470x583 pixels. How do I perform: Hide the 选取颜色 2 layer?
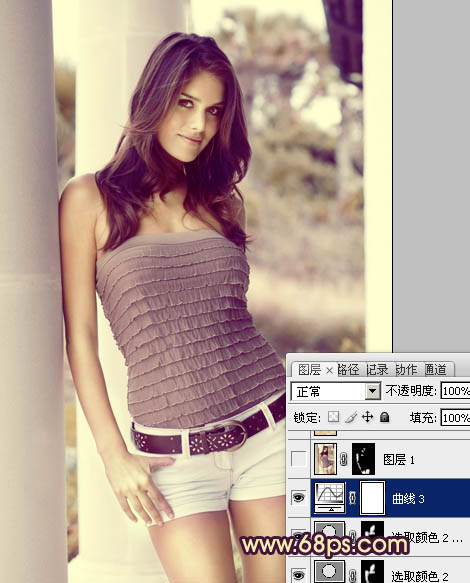pos(299,575)
